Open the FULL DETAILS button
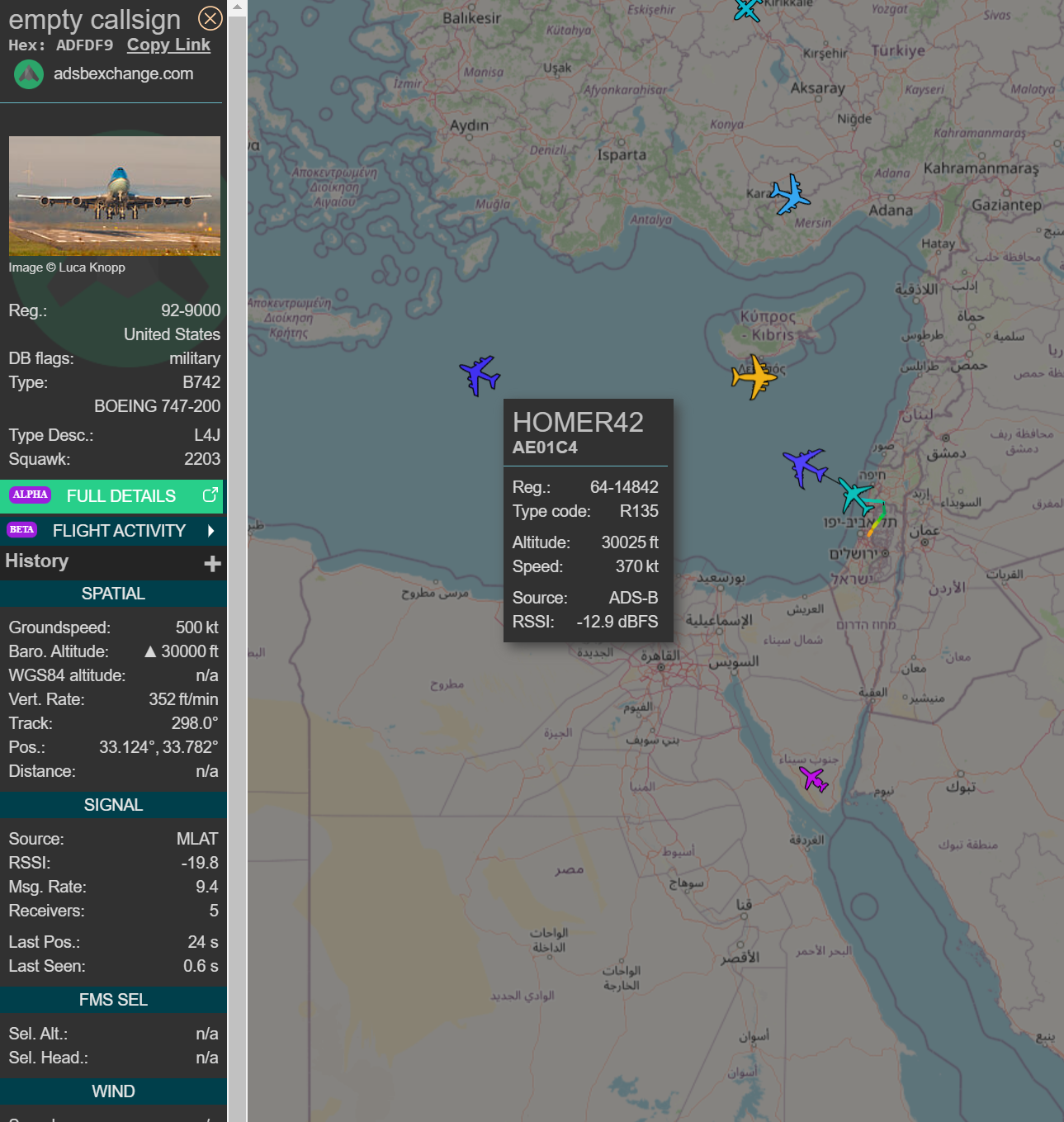 click(x=111, y=496)
